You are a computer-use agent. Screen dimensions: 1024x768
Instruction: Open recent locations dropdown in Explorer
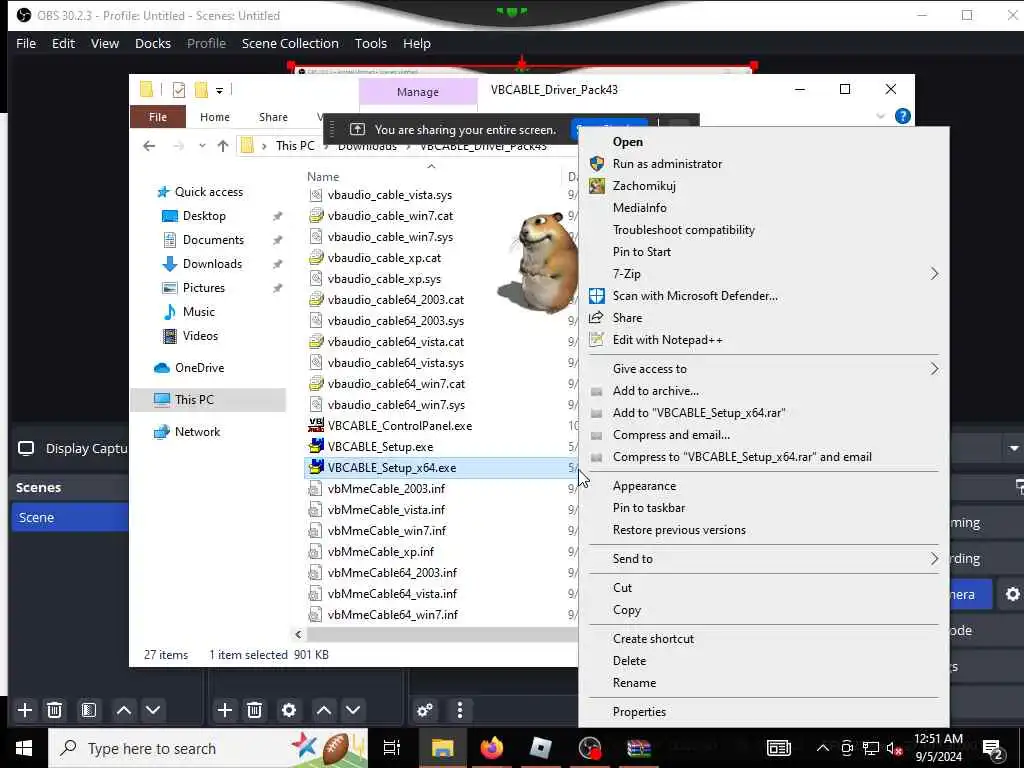point(202,146)
